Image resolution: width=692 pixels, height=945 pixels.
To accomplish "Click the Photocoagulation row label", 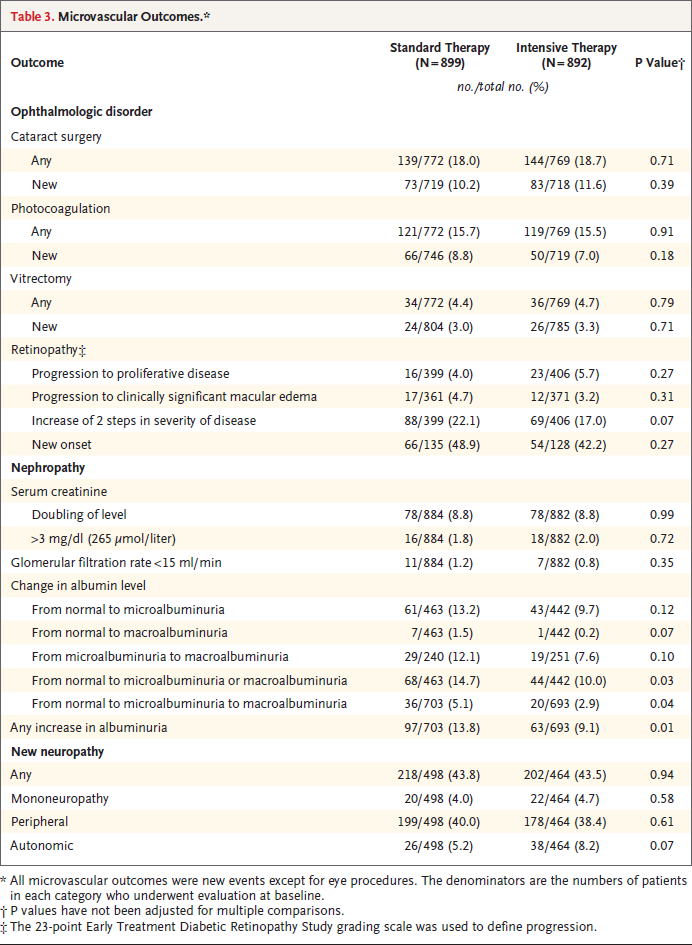I will [x=60, y=208].
